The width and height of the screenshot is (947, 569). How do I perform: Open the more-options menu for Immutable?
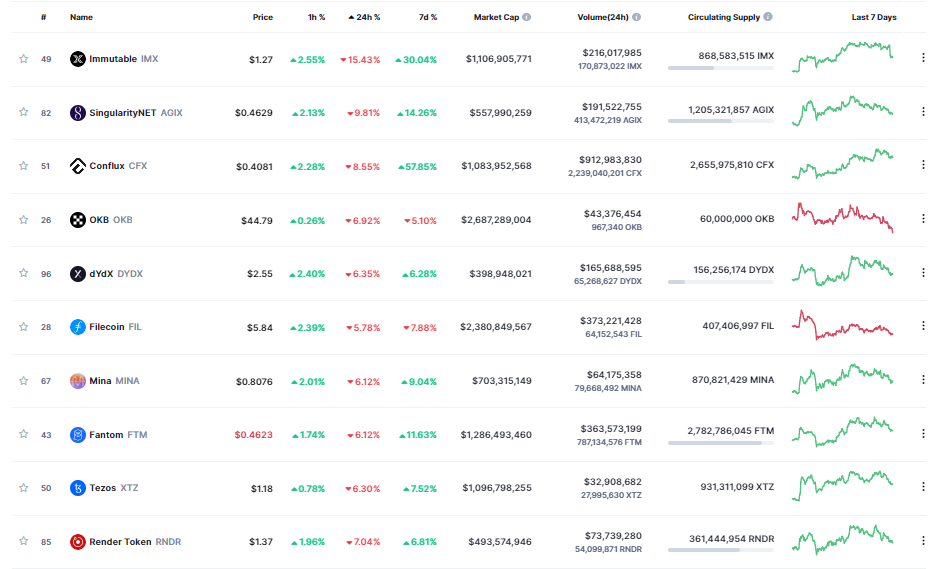pos(923,57)
